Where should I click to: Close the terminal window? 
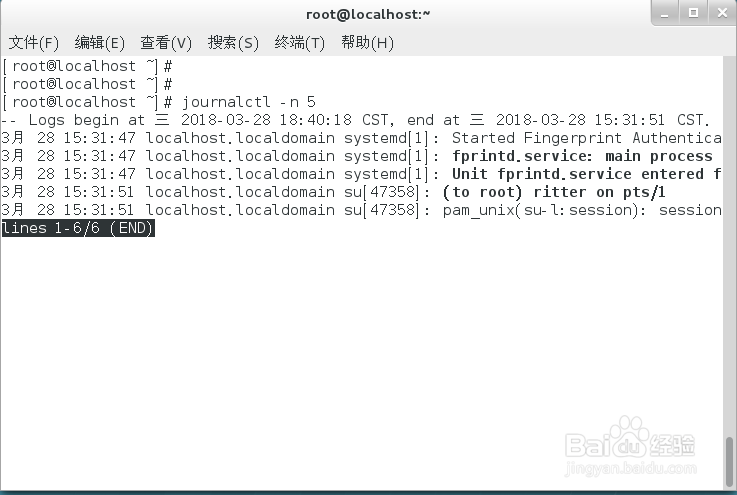click(722, 13)
